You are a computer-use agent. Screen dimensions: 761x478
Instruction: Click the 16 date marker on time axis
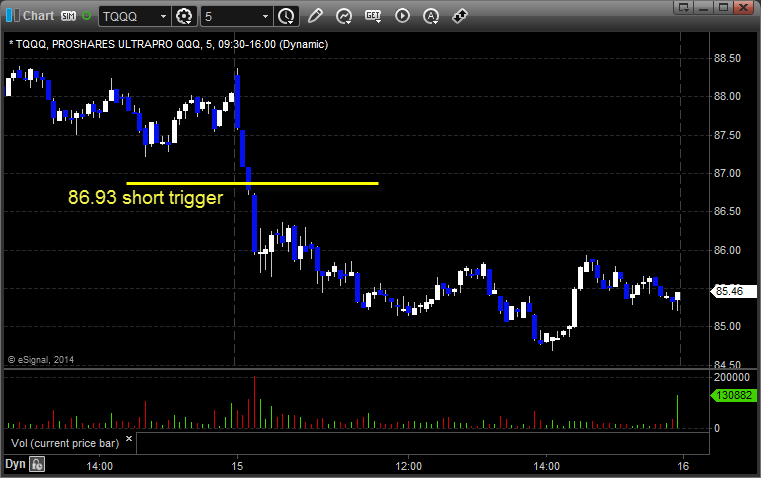coord(683,466)
